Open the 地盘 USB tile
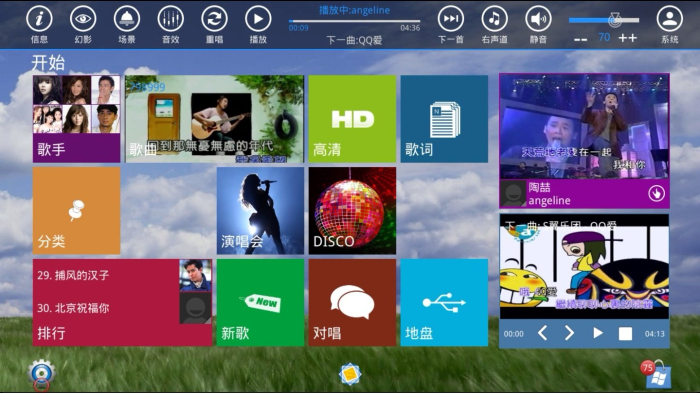700x393 pixels. (x=444, y=303)
